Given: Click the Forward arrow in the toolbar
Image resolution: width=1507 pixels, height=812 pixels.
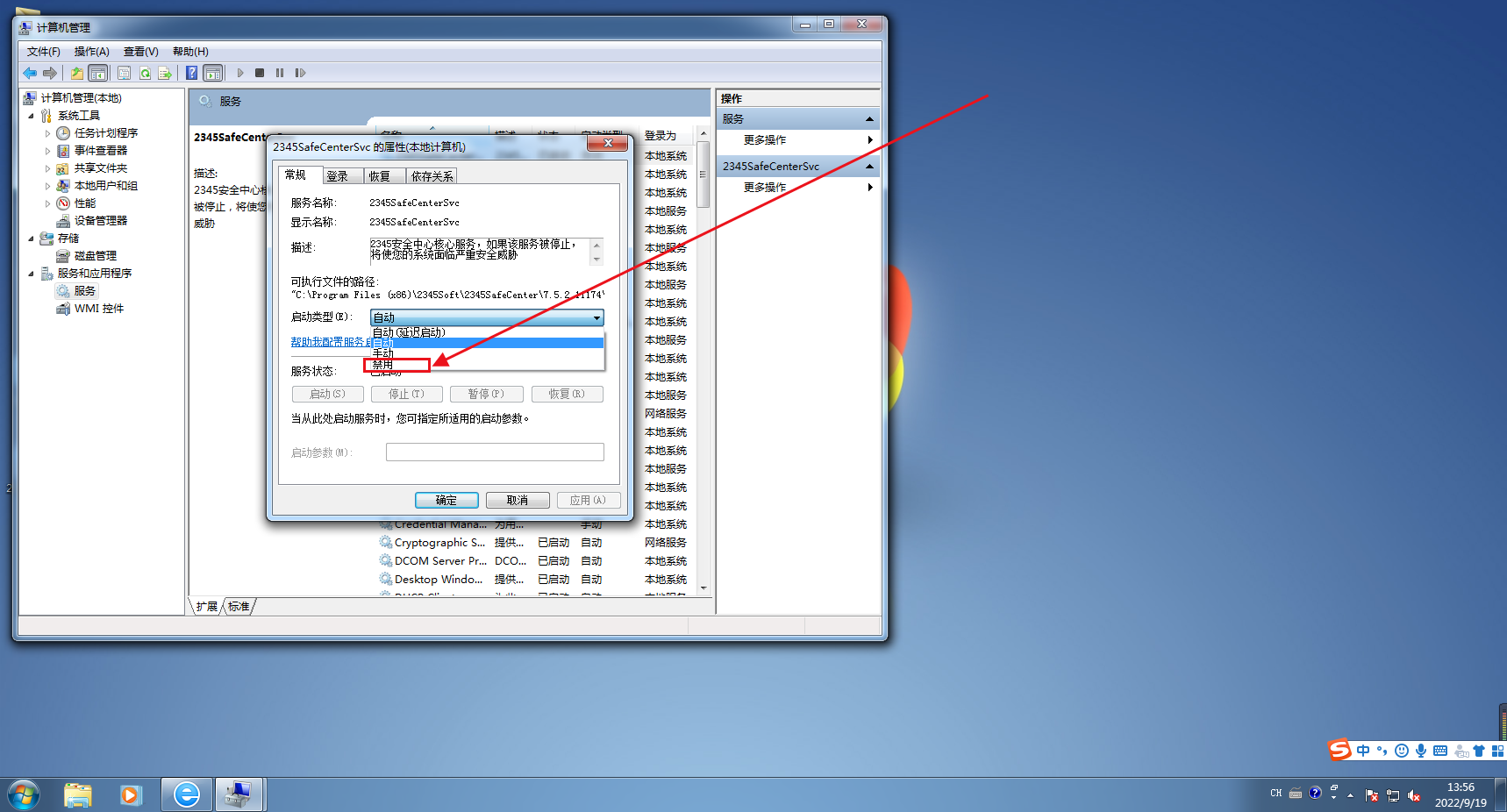Looking at the screenshot, I should tap(50, 73).
